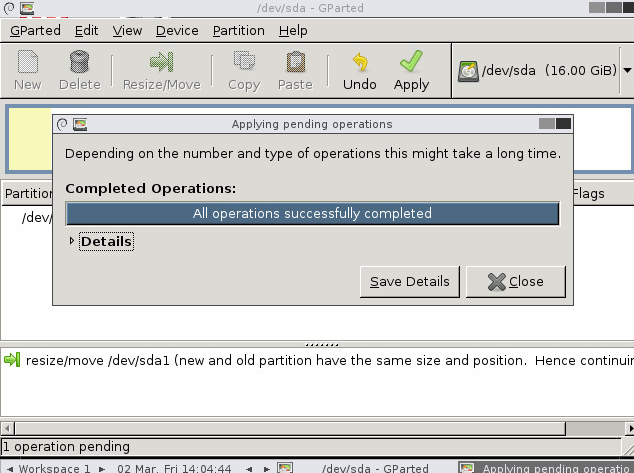Image resolution: width=634 pixels, height=473 pixels.
Task: Click the Workspace 1 label
Action: point(54,468)
